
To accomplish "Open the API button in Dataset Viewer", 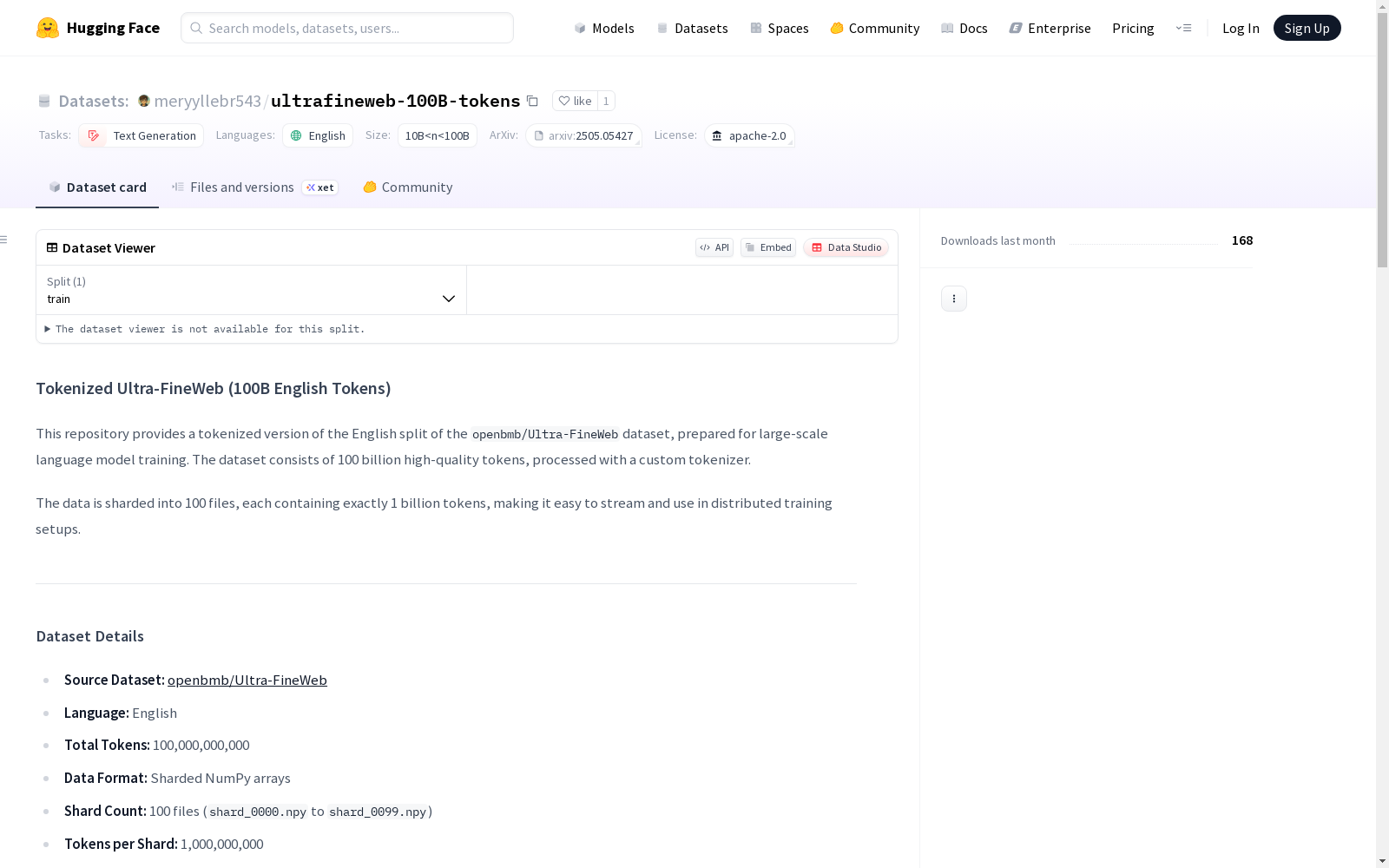I will pyautogui.click(x=714, y=247).
